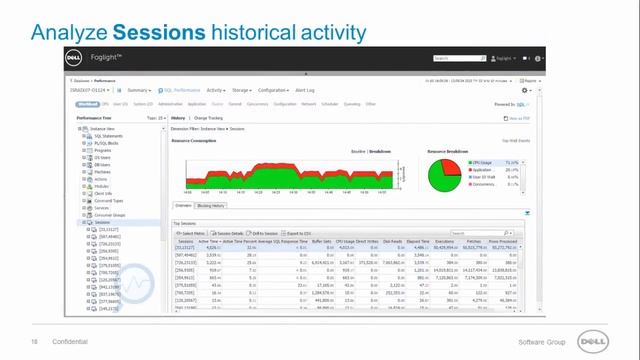
Task: Click the View as PDF link
Action: [520, 118]
